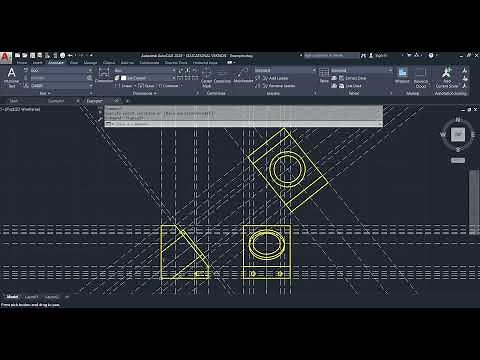This screenshot has width=480, height=360.
Task: Open the Help icon in title bar
Action: tap(431, 55)
